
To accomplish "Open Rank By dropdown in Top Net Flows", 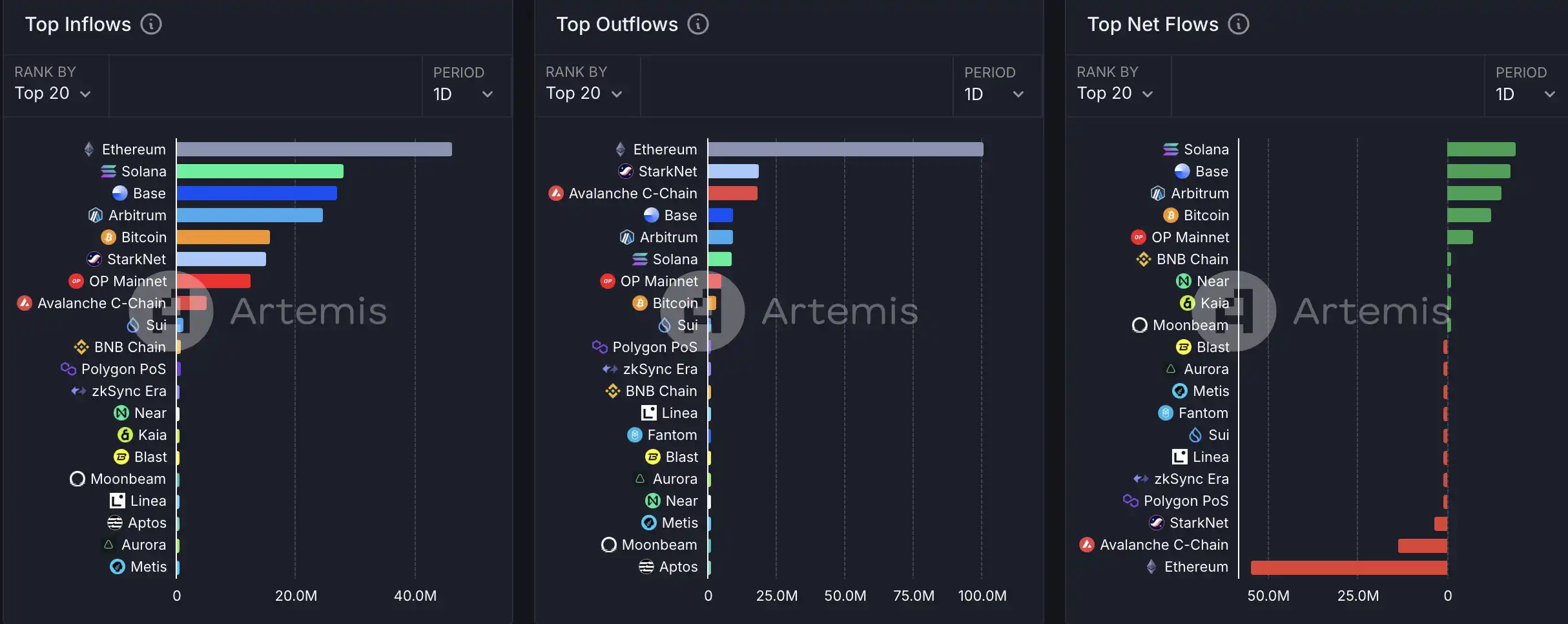I will pyautogui.click(x=1115, y=94).
